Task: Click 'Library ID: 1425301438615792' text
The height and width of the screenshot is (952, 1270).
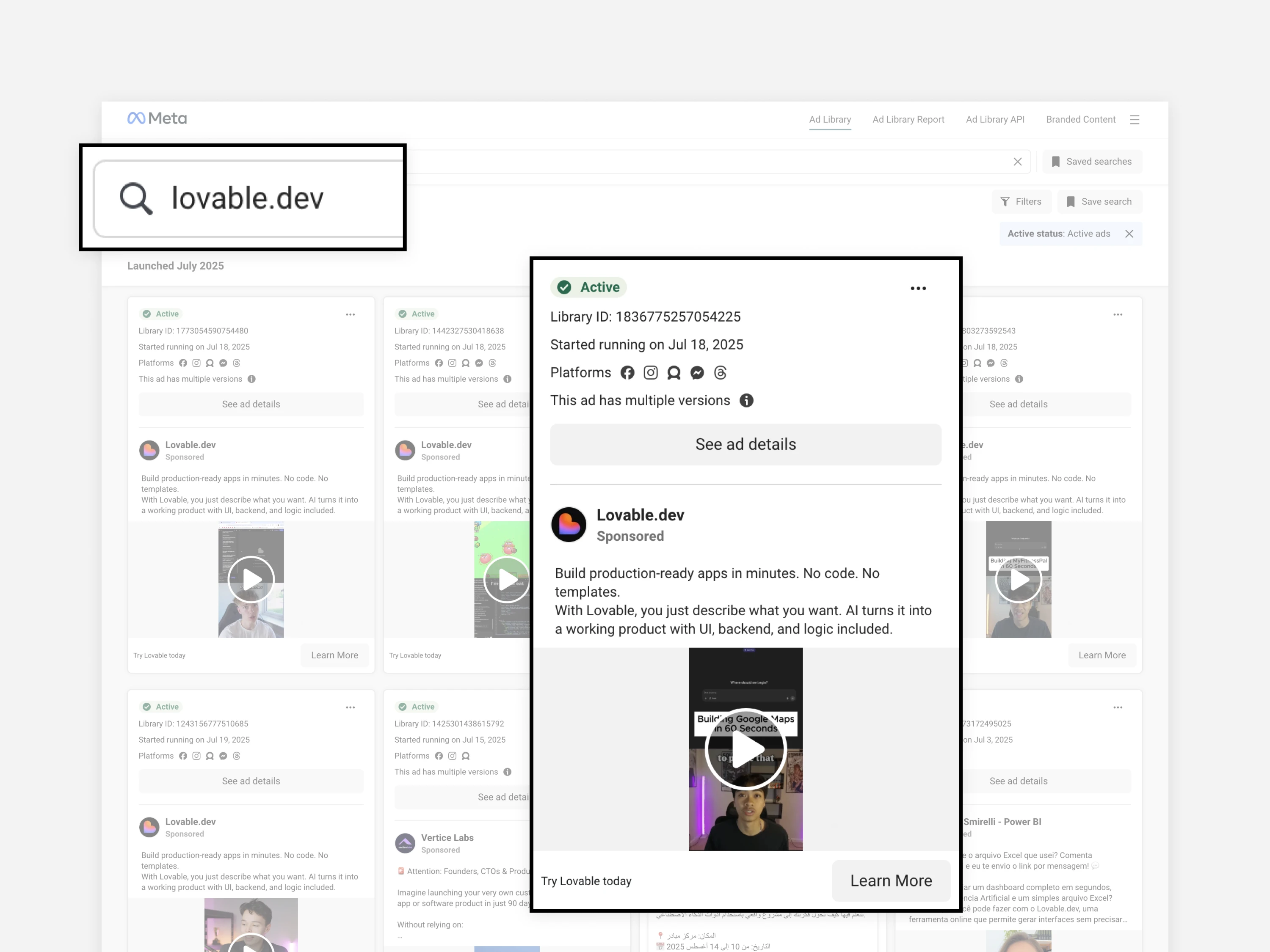Action: point(449,724)
